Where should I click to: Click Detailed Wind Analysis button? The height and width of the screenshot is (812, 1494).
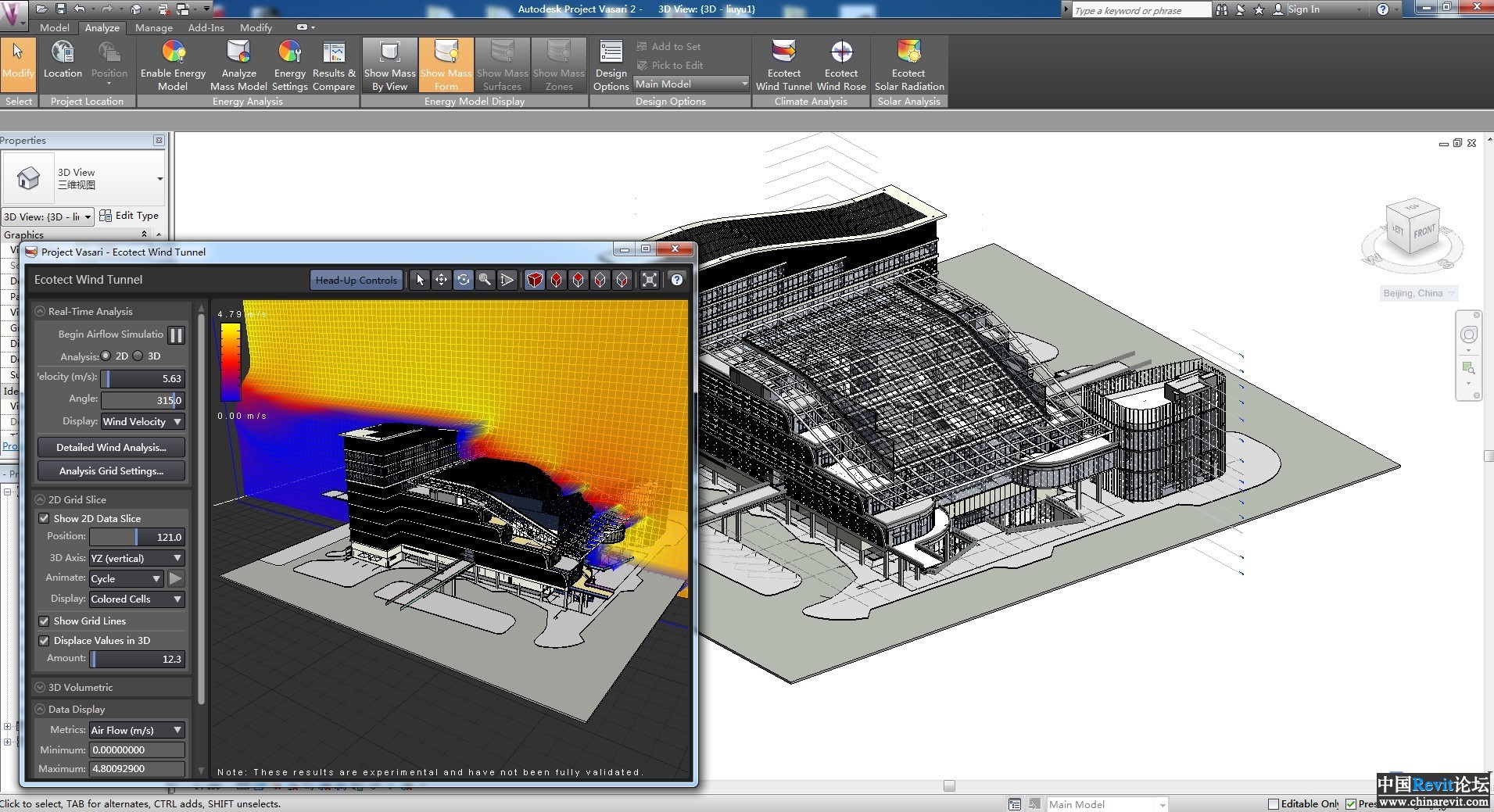click(111, 447)
